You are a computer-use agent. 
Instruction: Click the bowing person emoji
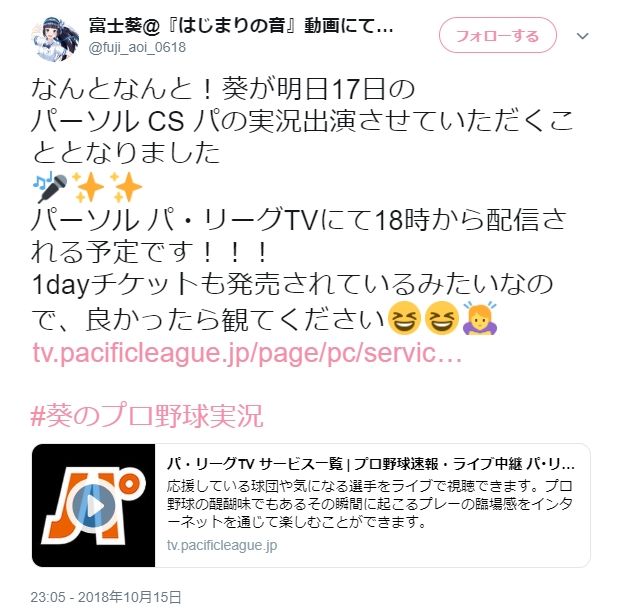[480, 318]
